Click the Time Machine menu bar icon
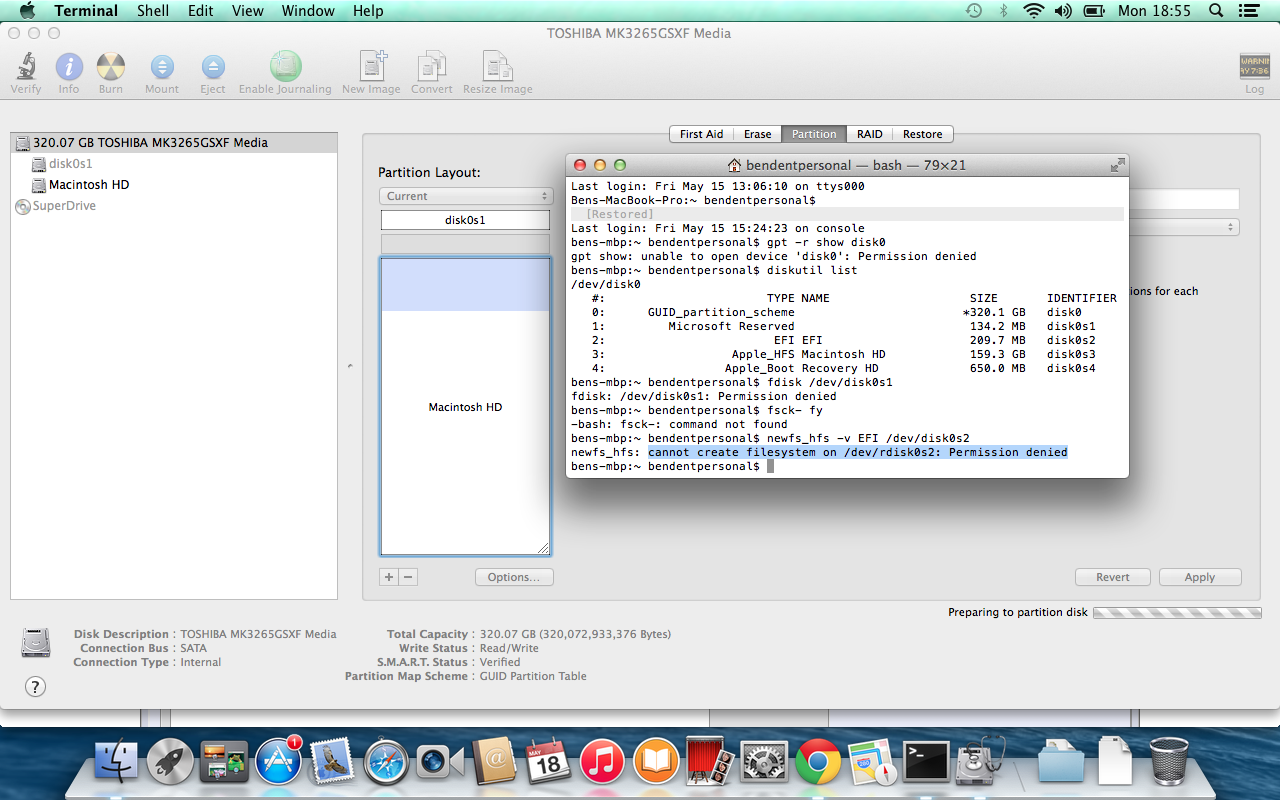The height and width of the screenshot is (800, 1280). 973,11
